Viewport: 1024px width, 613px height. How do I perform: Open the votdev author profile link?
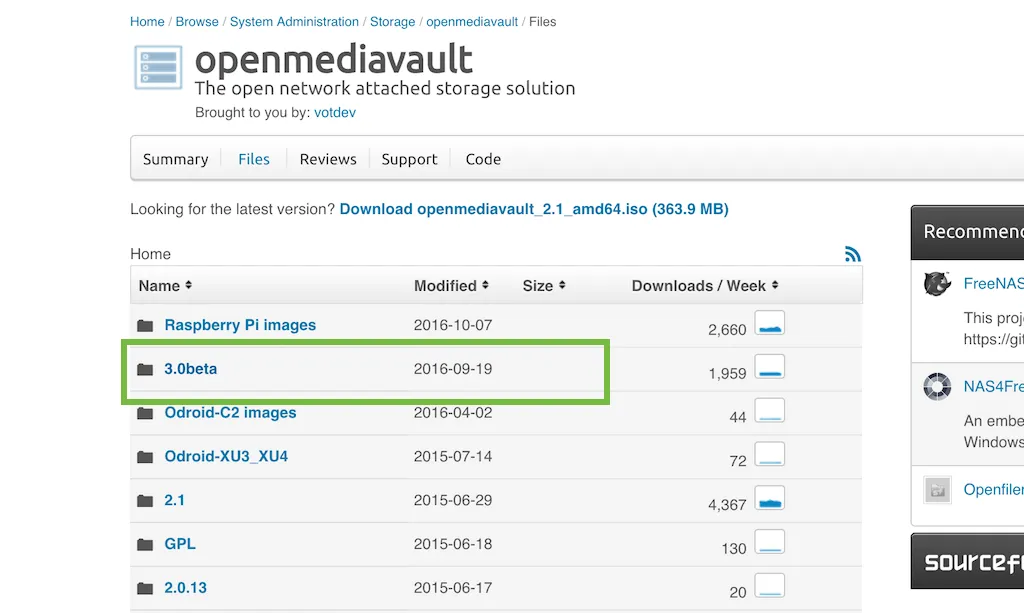335,112
